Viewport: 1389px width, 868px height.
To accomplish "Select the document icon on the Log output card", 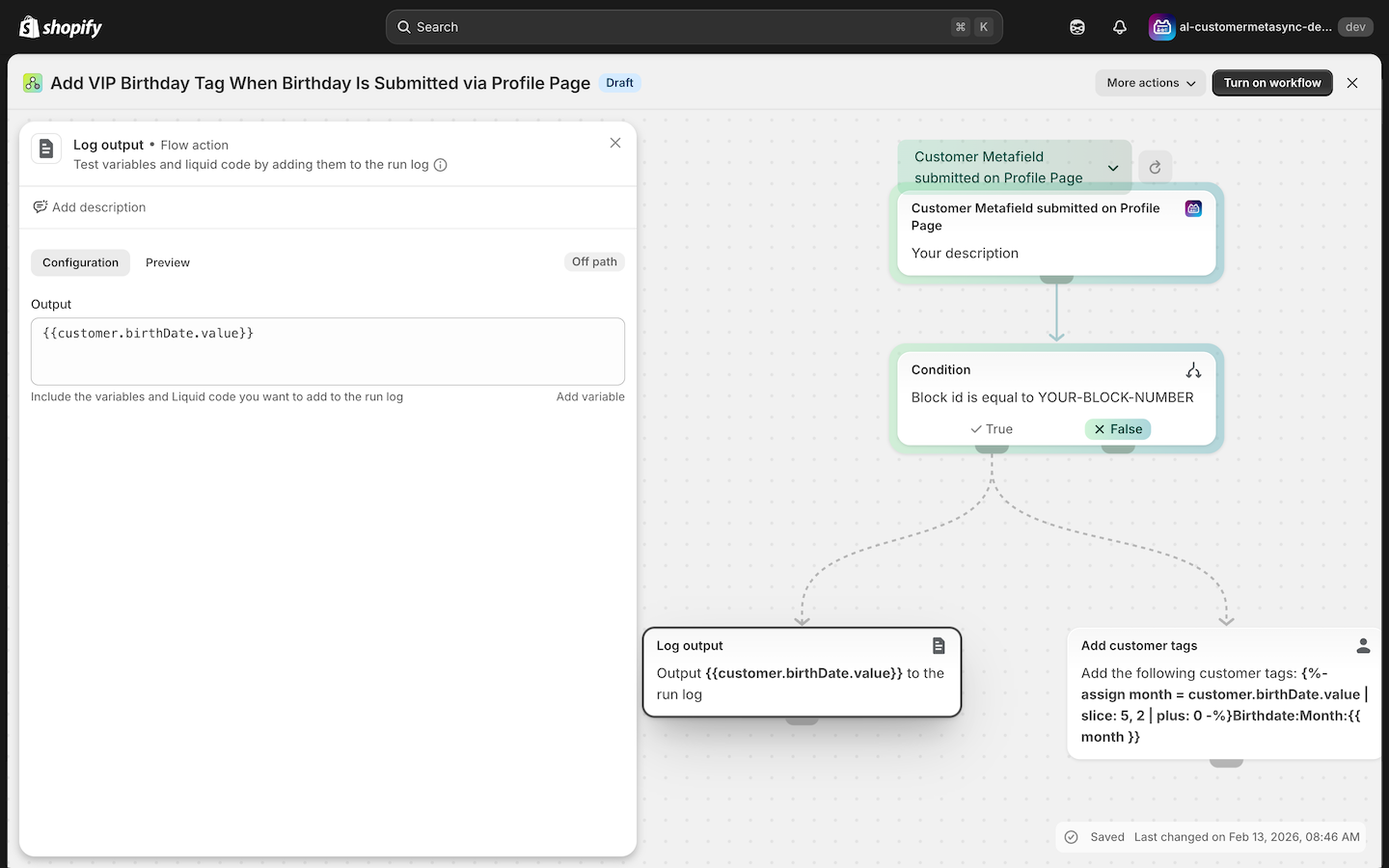I will point(939,645).
